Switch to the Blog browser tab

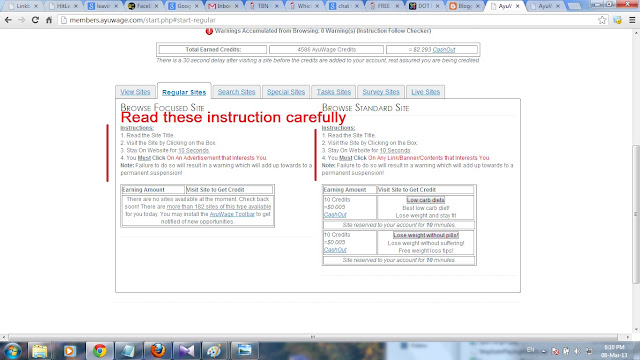point(464,6)
